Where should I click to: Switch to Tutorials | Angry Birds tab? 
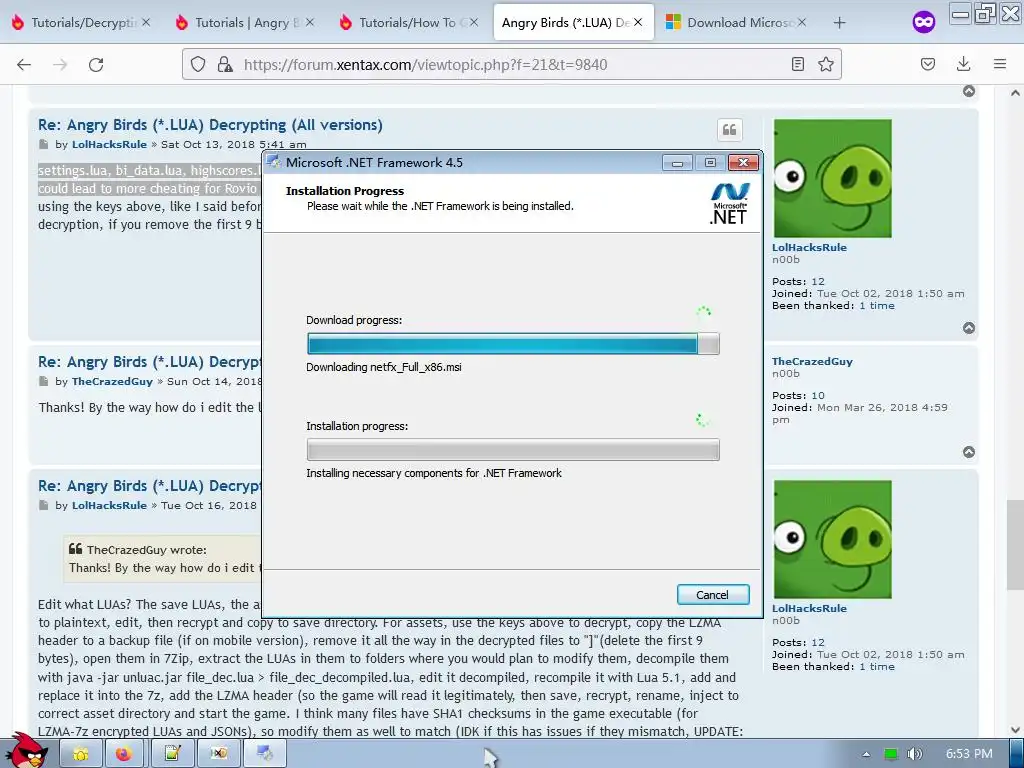pos(244,22)
